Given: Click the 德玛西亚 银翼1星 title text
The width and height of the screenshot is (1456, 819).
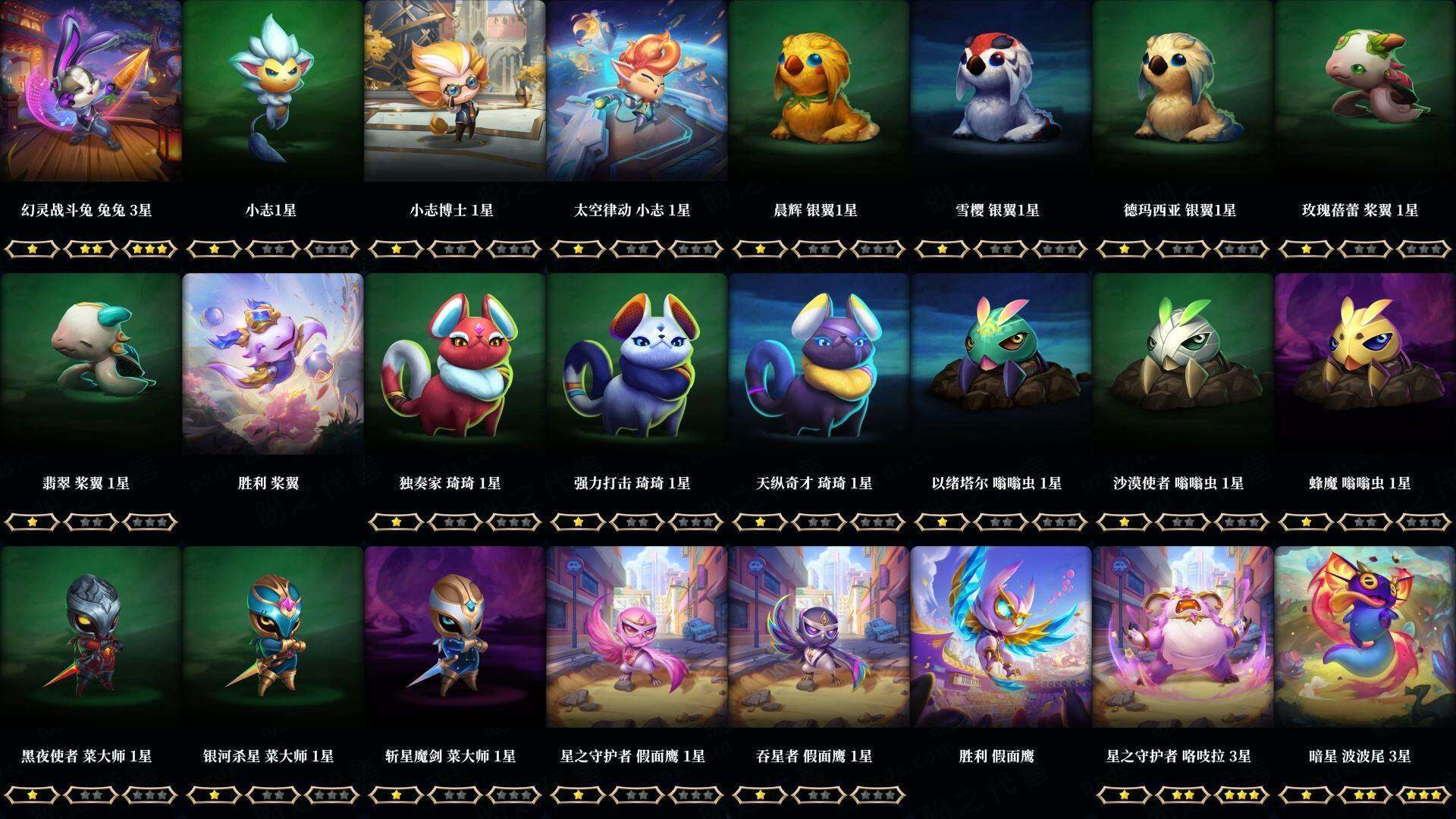Looking at the screenshot, I should pos(1180,210).
